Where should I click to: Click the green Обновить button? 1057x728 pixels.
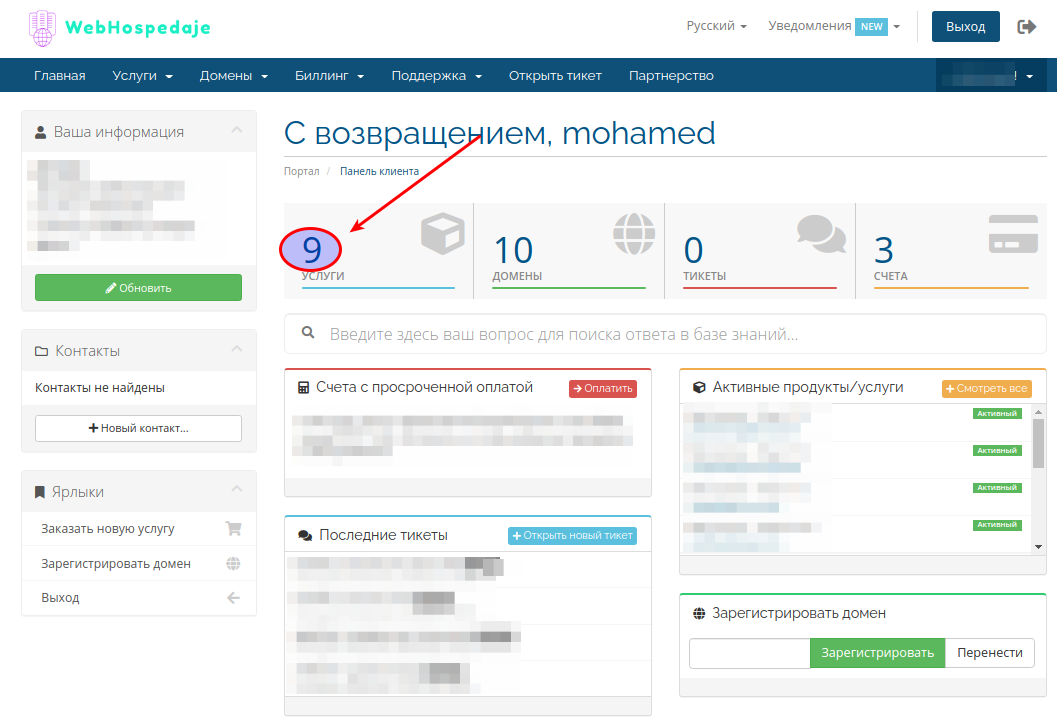(x=138, y=288)
